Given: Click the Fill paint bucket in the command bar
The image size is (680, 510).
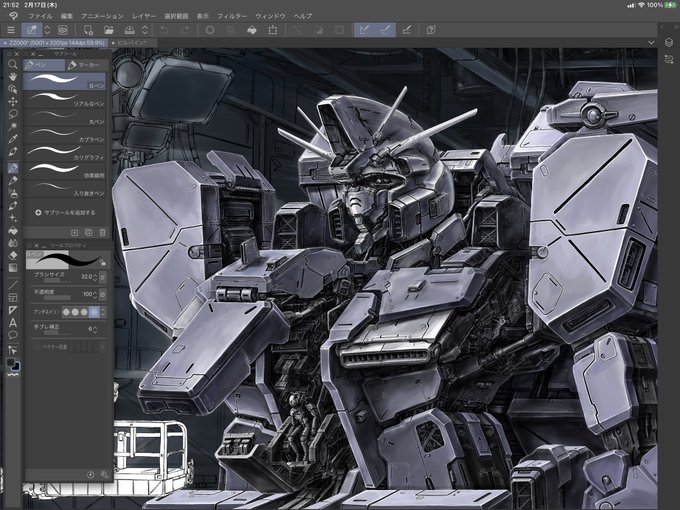Looking at the screenshot, I should [x=252, y=30].
